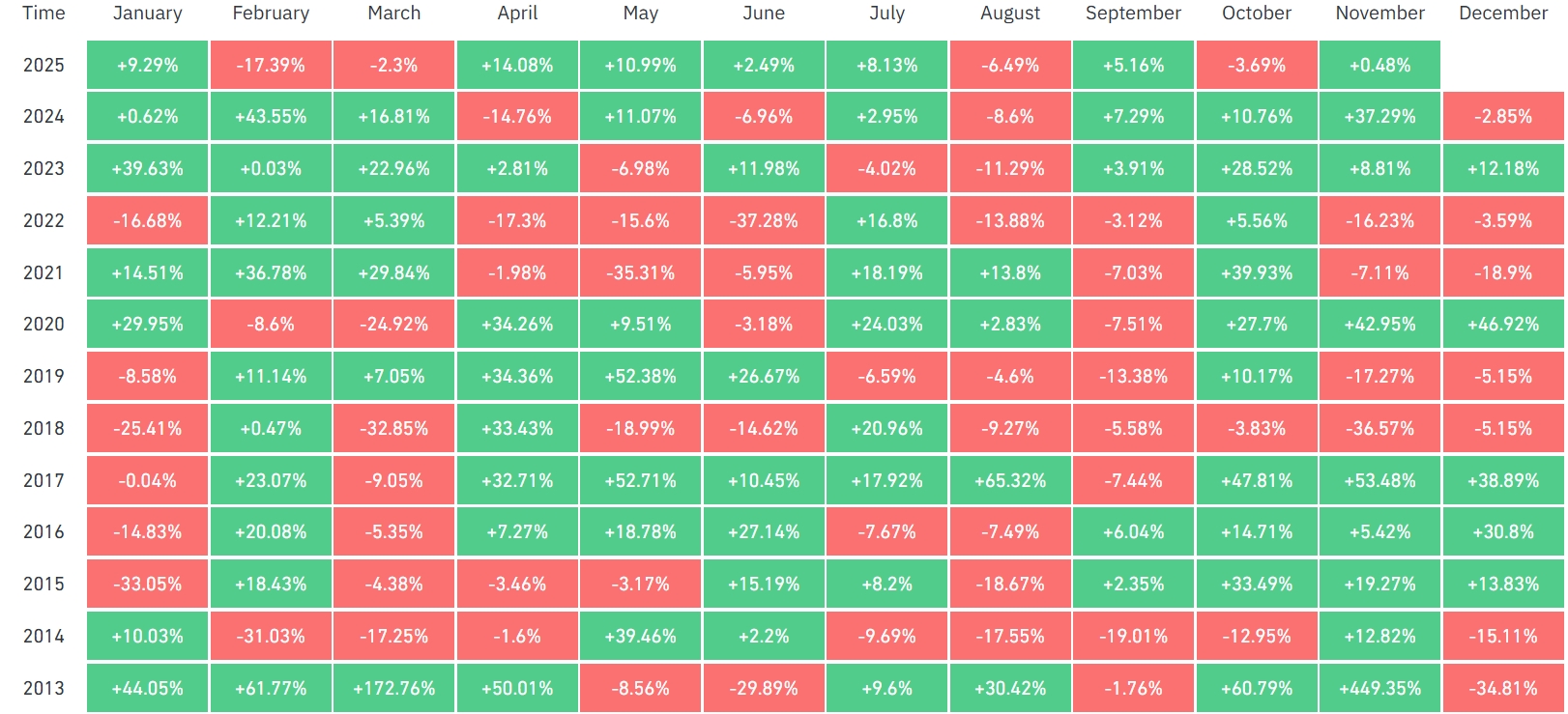Screen dimensions: 1568x714
Task: Select the June 2022 -37.28% cell
Action: [x=764, y=221]
